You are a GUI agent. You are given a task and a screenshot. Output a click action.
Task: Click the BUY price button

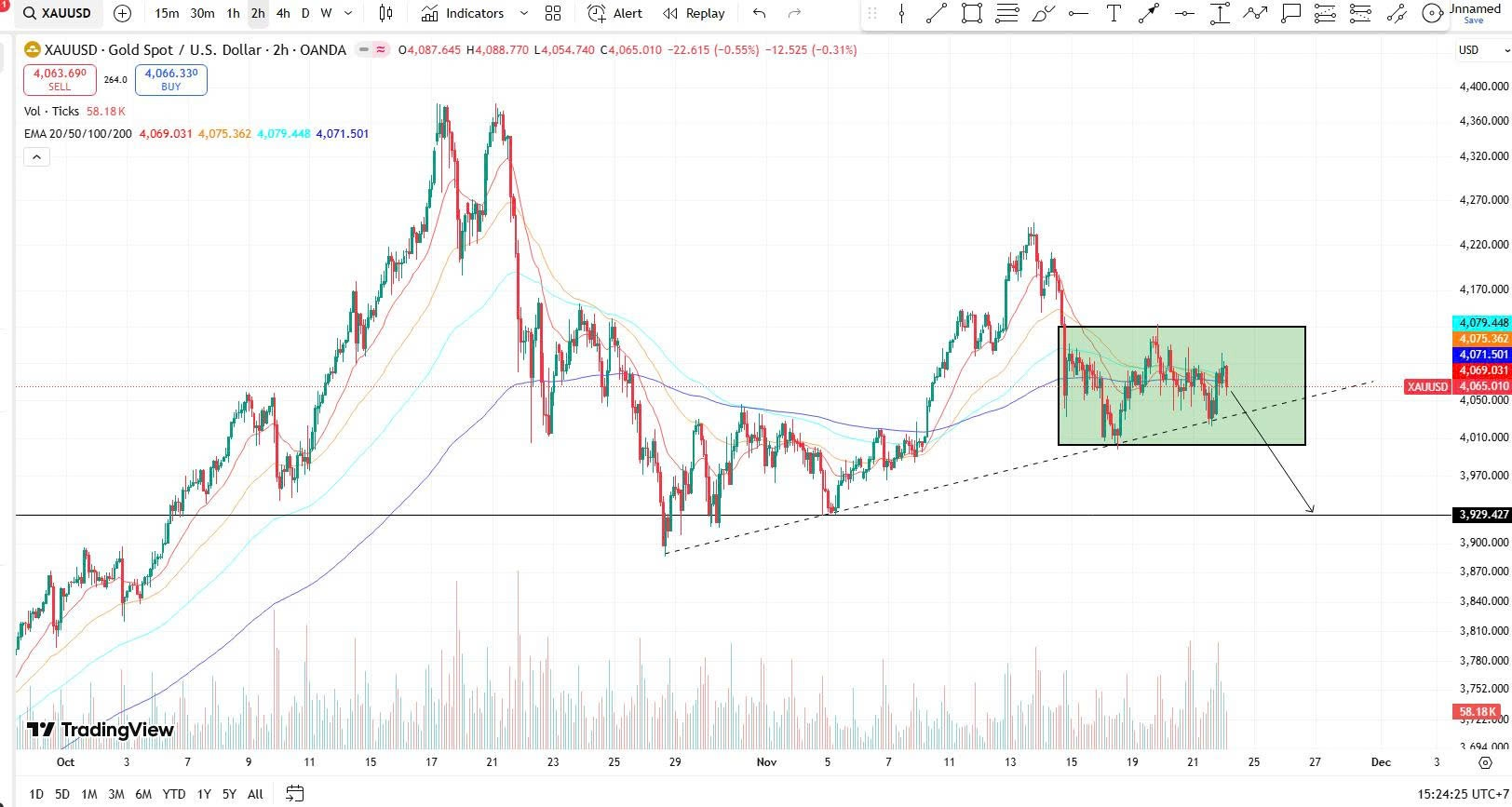coord(171,80)
